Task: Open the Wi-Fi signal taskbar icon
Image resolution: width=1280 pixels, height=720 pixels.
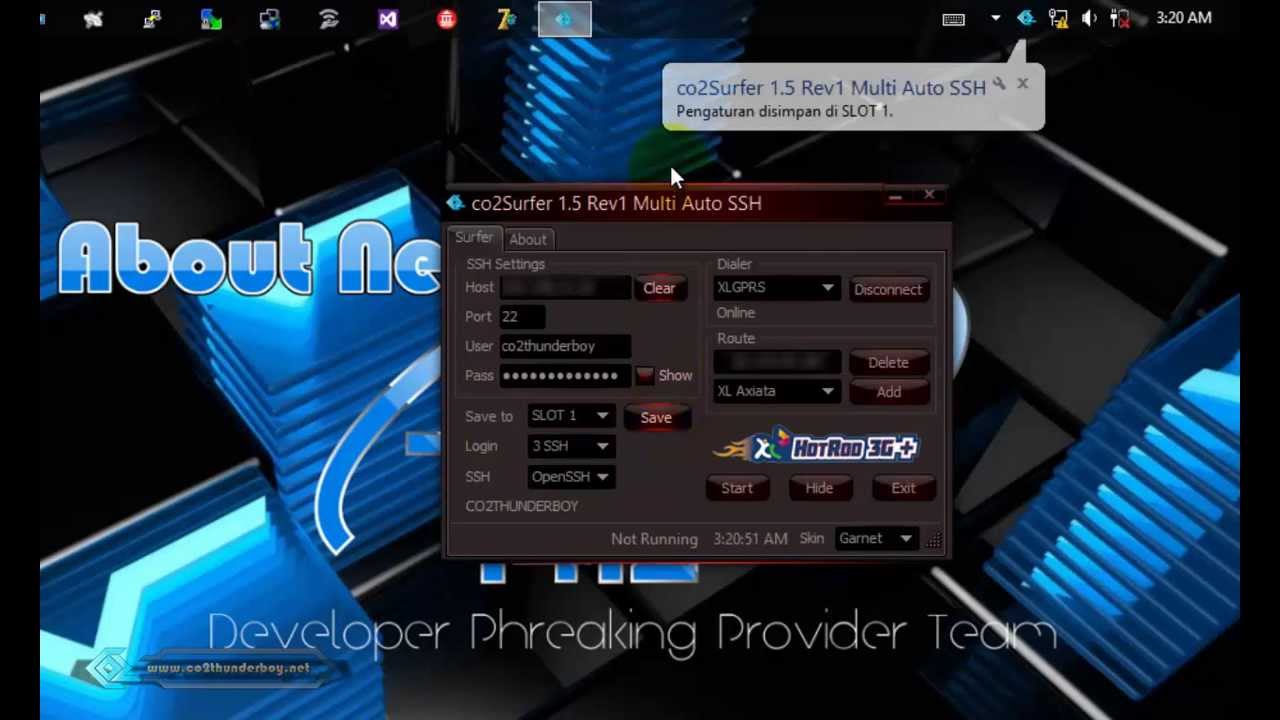Action: [x=329, y=19]
